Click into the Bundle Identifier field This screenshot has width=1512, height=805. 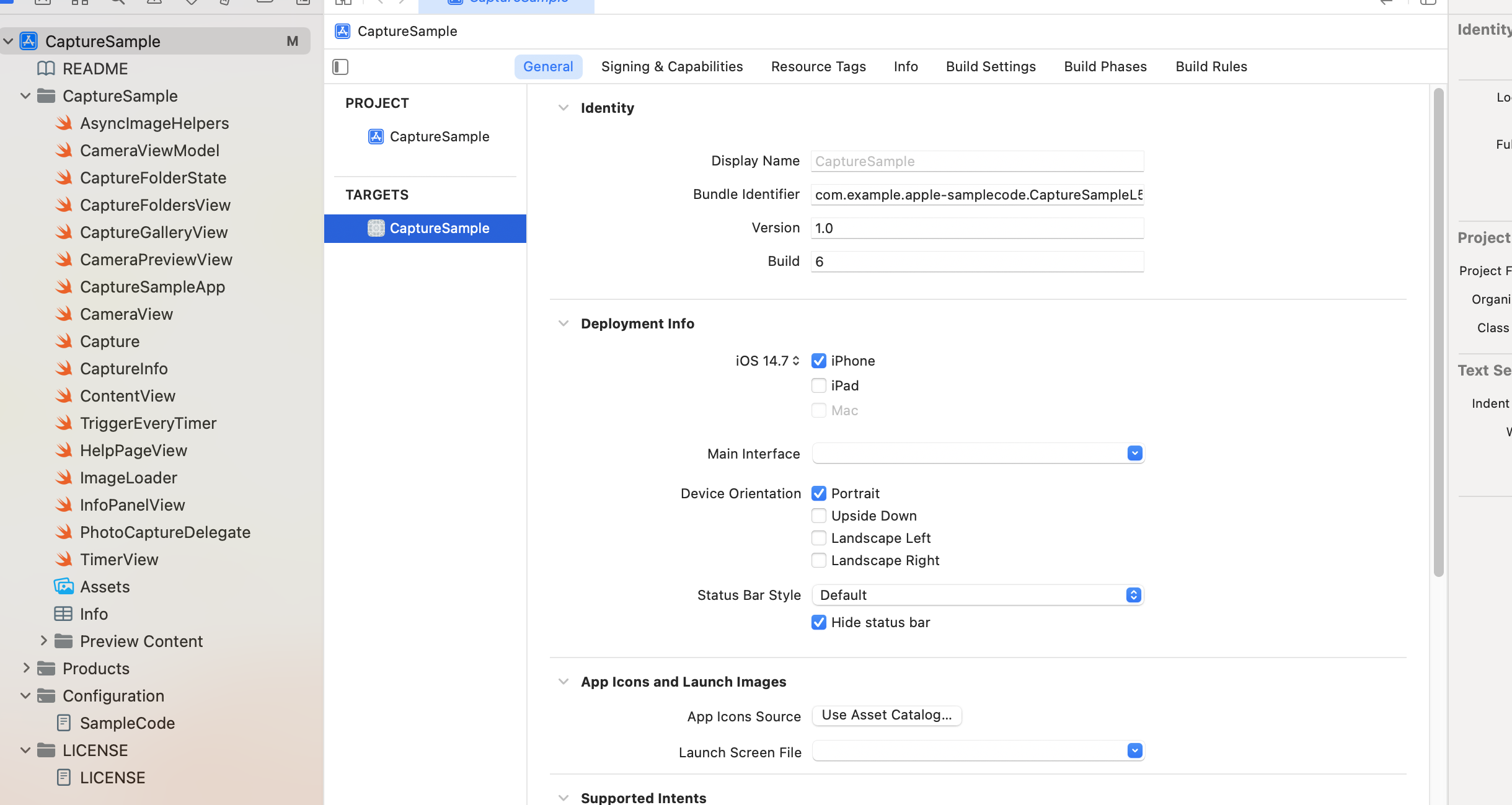pos(977,195)
